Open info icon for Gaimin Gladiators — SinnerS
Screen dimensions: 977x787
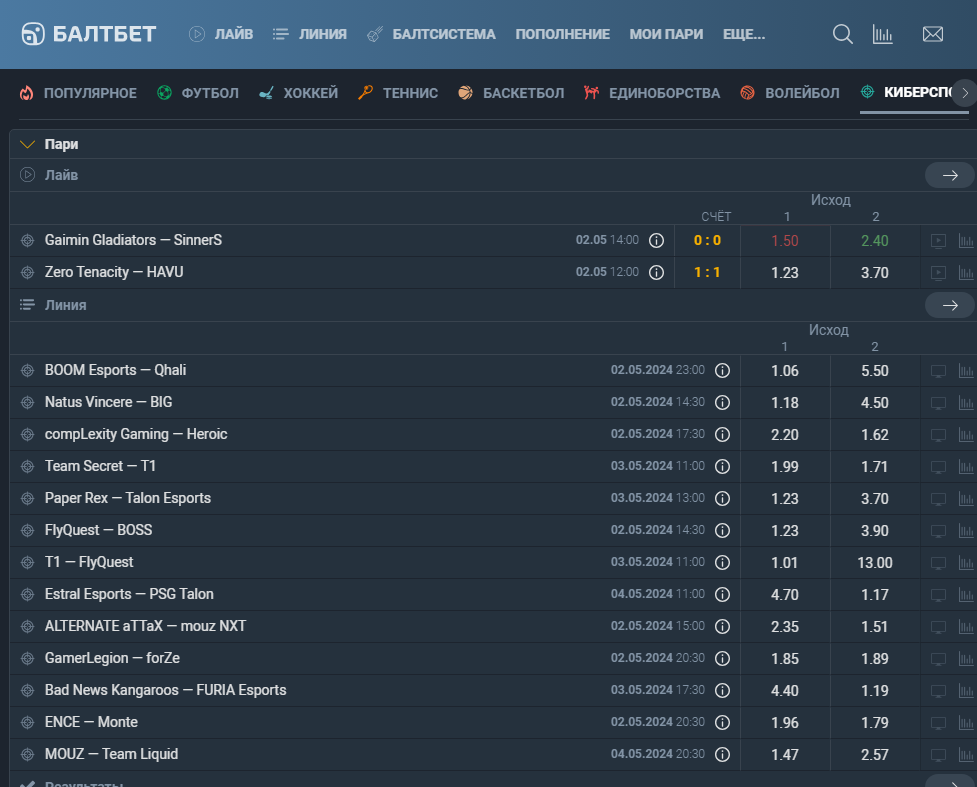pos(656,241)
